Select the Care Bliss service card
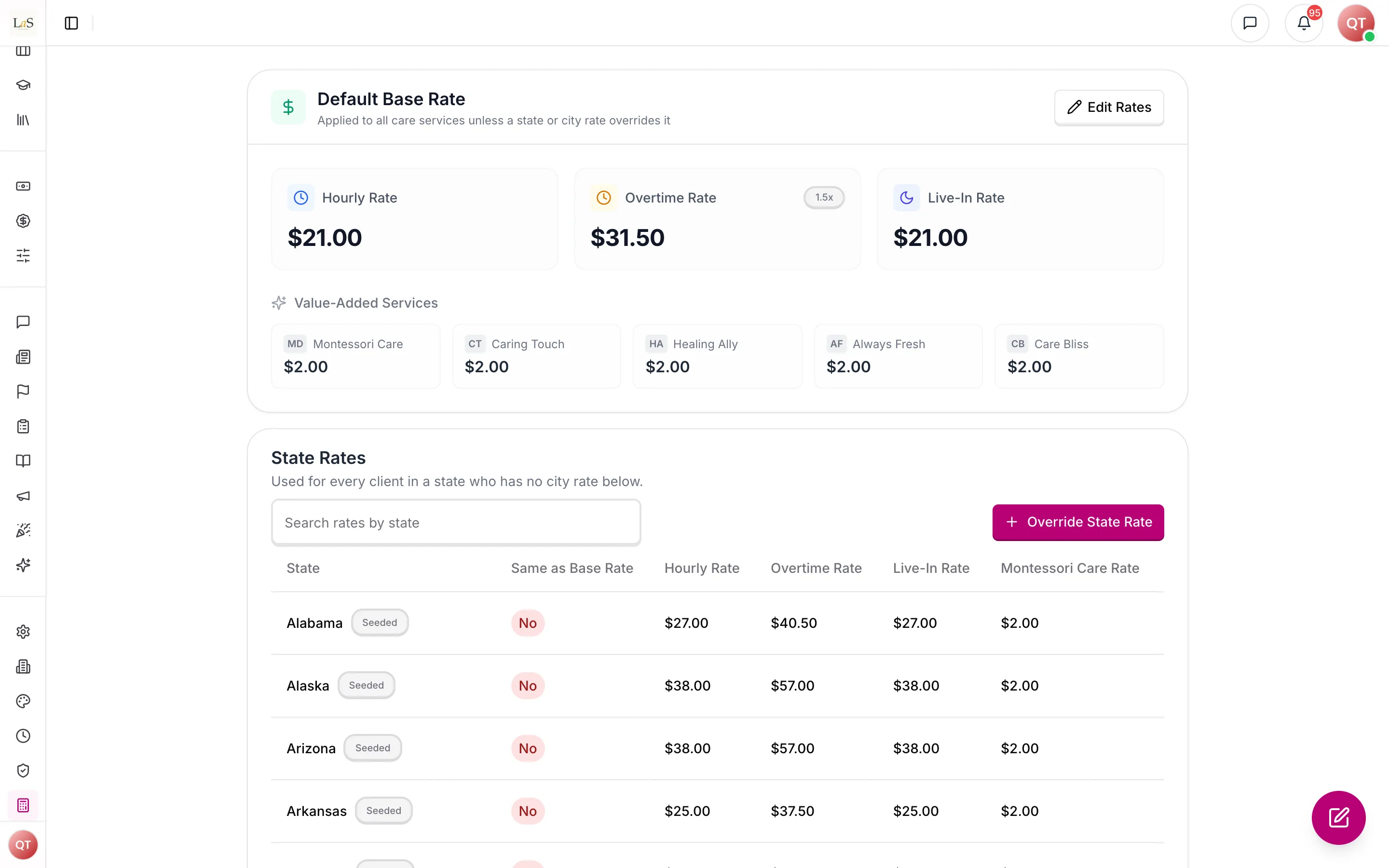 tap(1079, 356)
